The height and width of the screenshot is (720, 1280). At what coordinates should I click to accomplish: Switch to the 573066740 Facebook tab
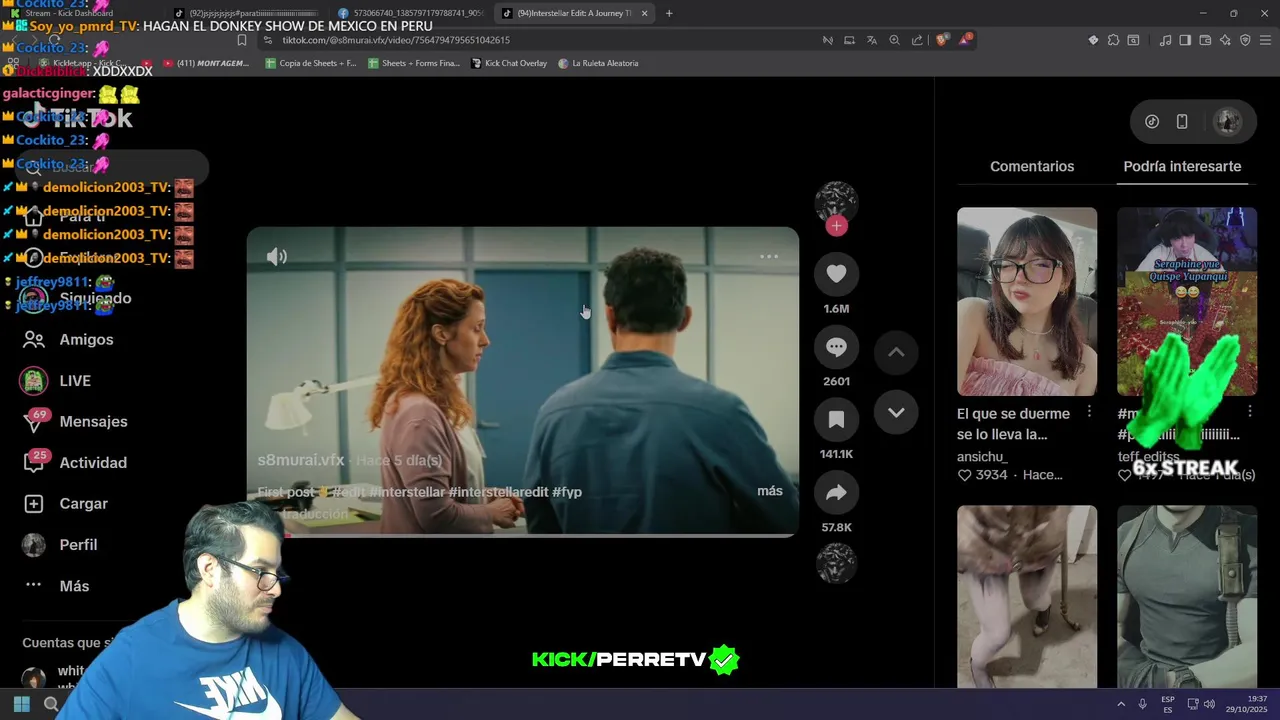pos(412,13)
